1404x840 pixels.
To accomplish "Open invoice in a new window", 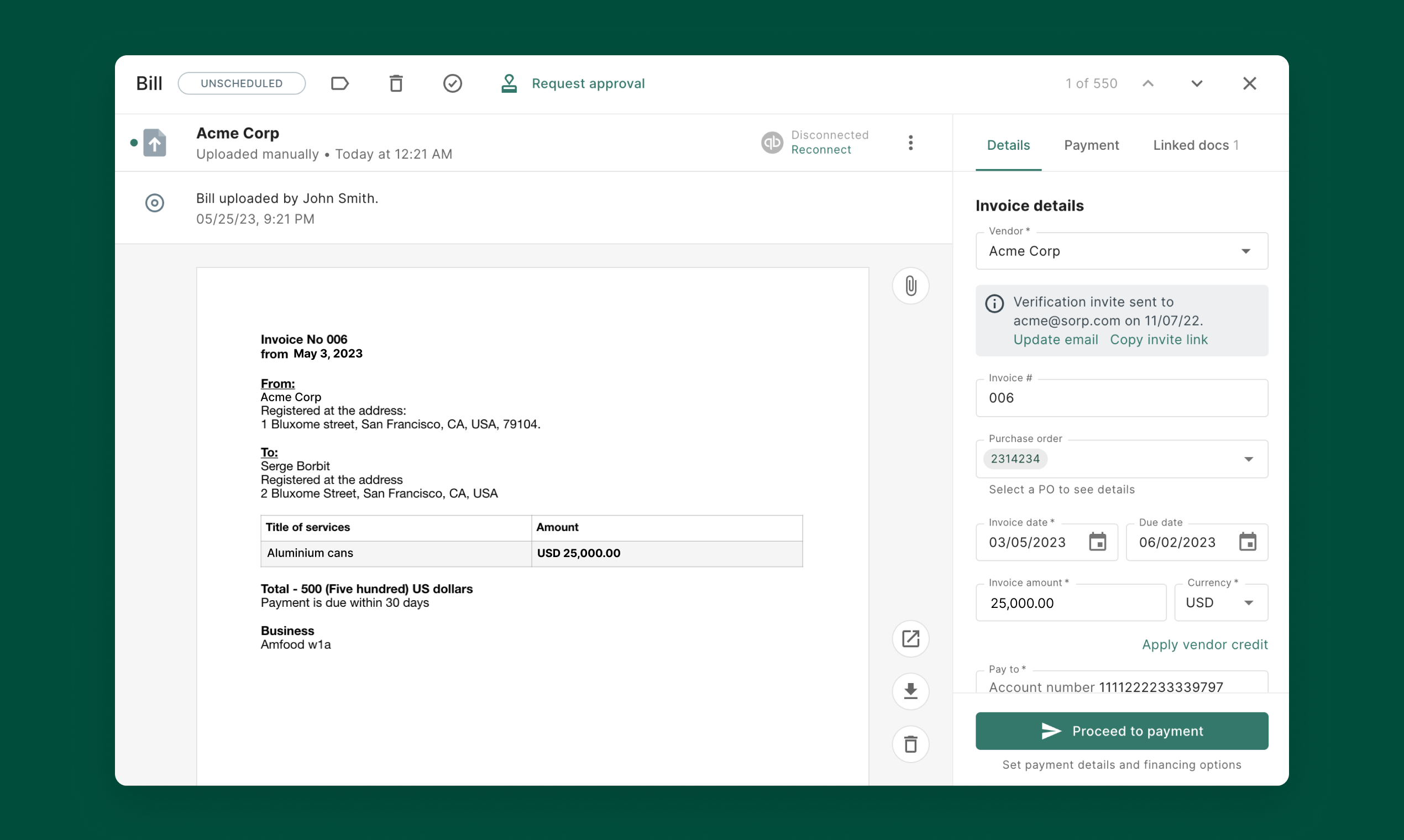I will [910, 638].
